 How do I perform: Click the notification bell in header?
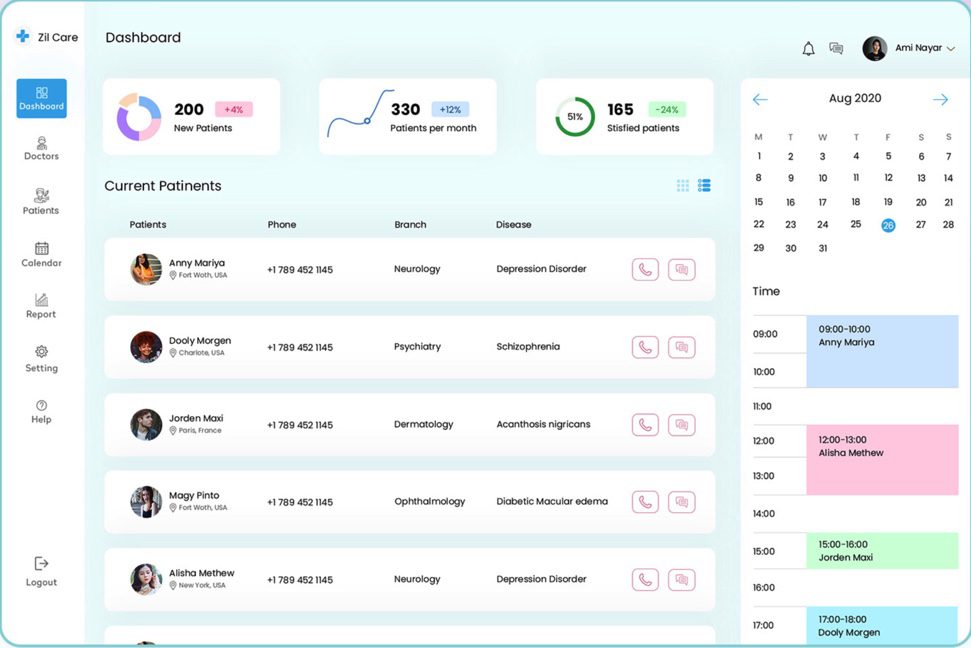(x=808, y=47)
